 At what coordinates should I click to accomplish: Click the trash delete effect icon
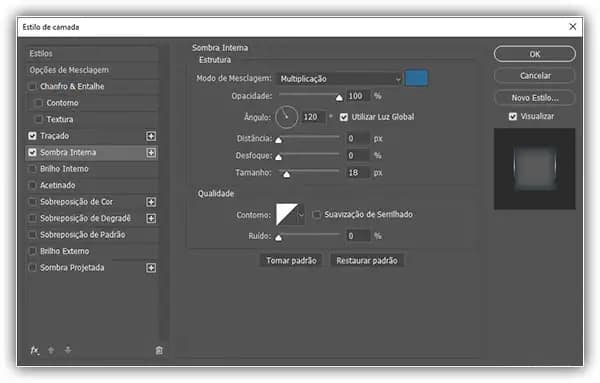159,350
